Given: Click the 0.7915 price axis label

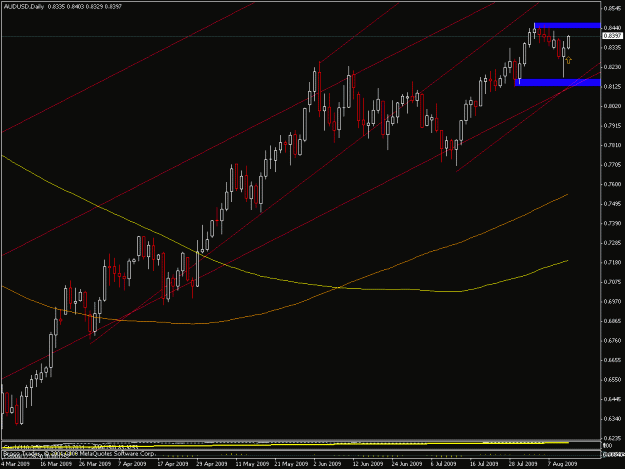Looking at the screenshot, I should tap(612, 126).
